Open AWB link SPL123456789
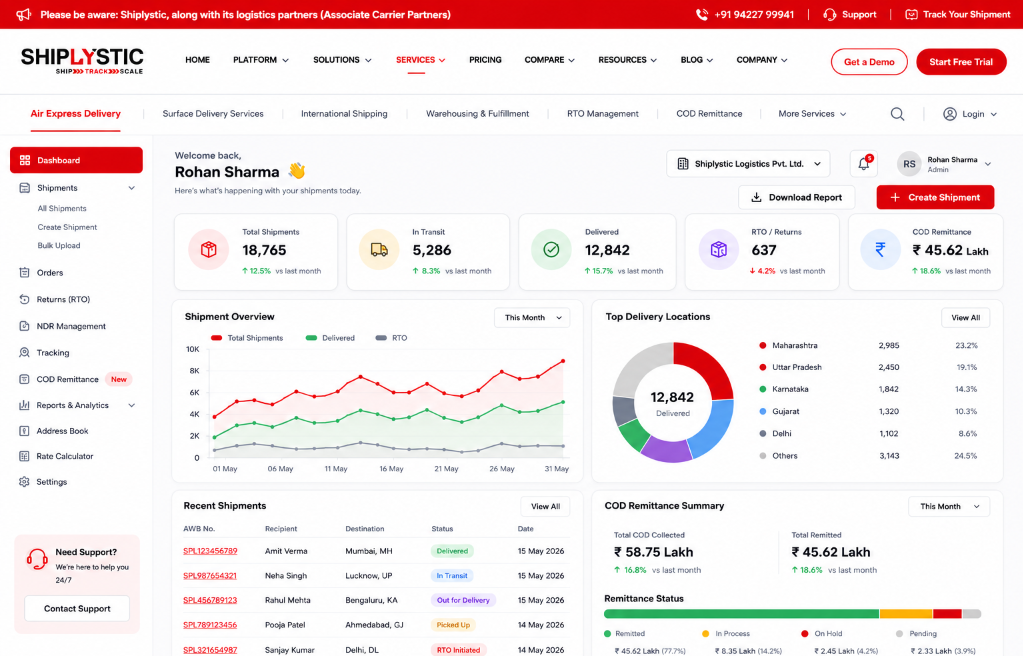 point(210,551)
